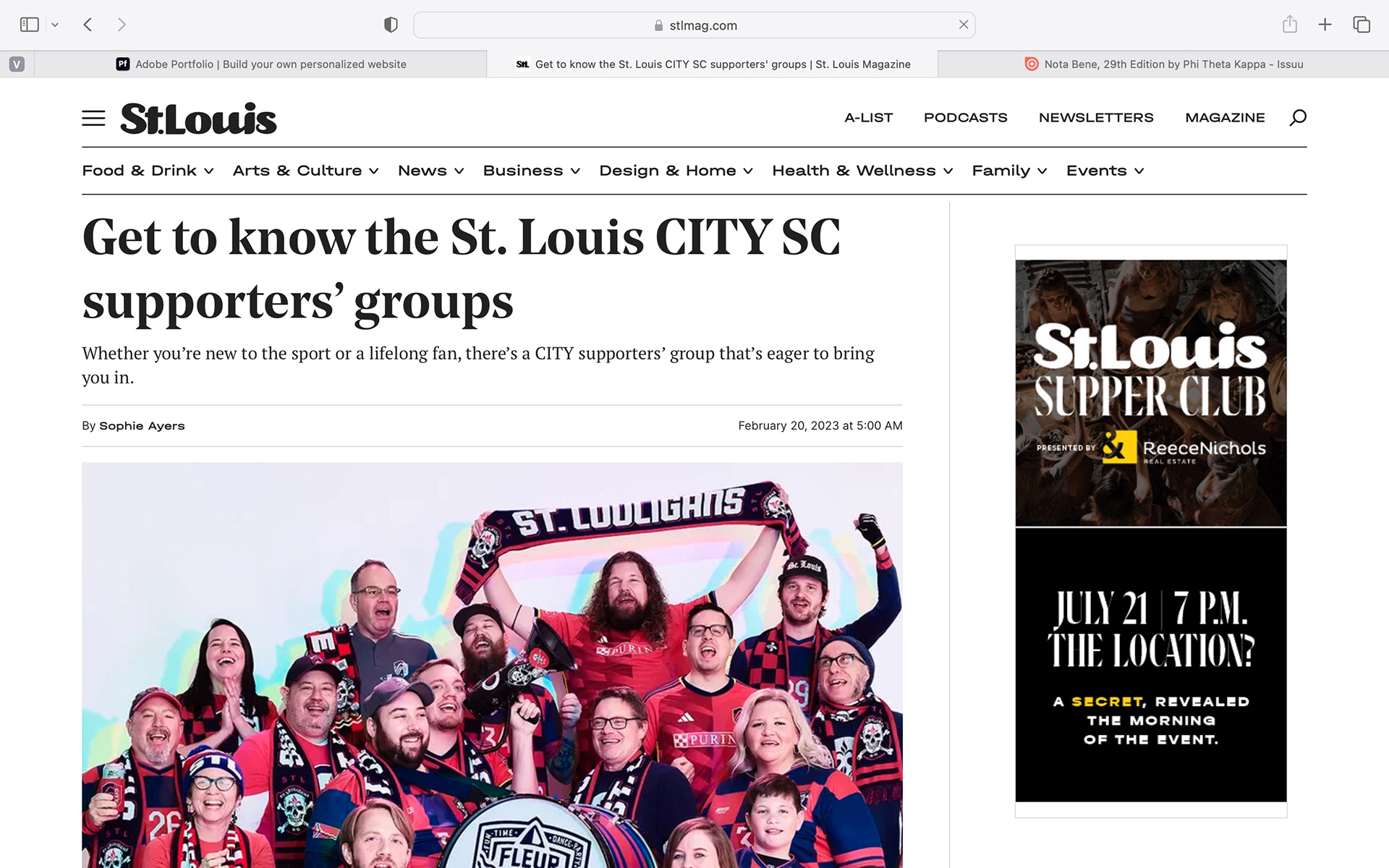Add a new browser tab
The height and width of the screenshot is (868, 1389).
(1325, 25)
